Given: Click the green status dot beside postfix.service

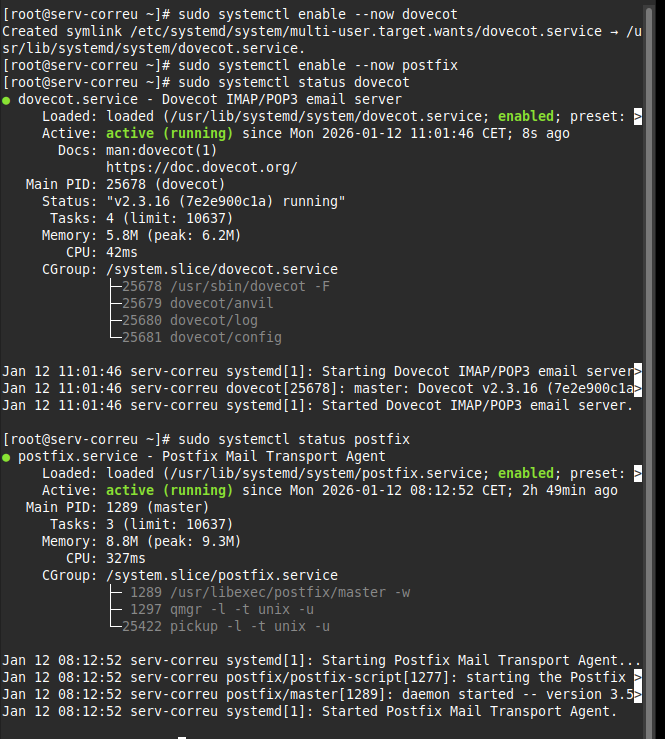Looking at the screenshot, I should (x=7, y=457).
